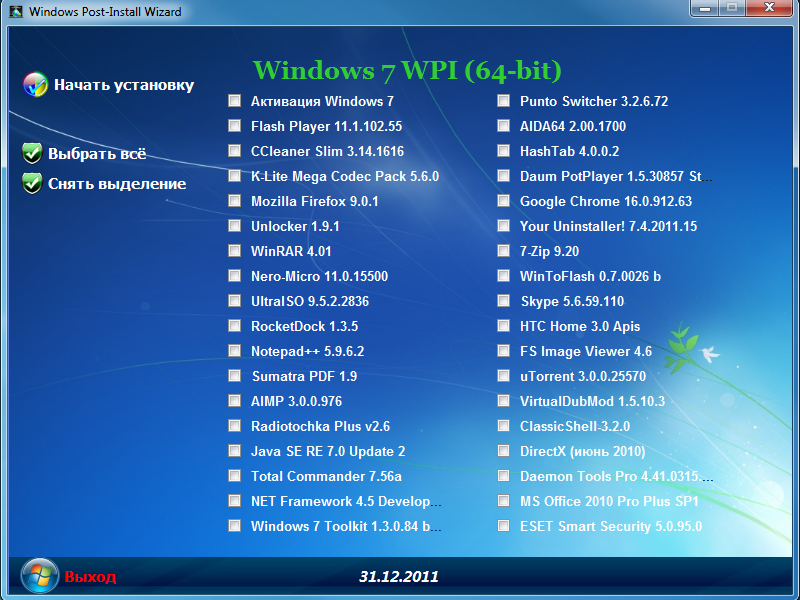
Task: Select WinToFlash 0.7.0026 b checkbox
Action: click(x=504, y=276)
